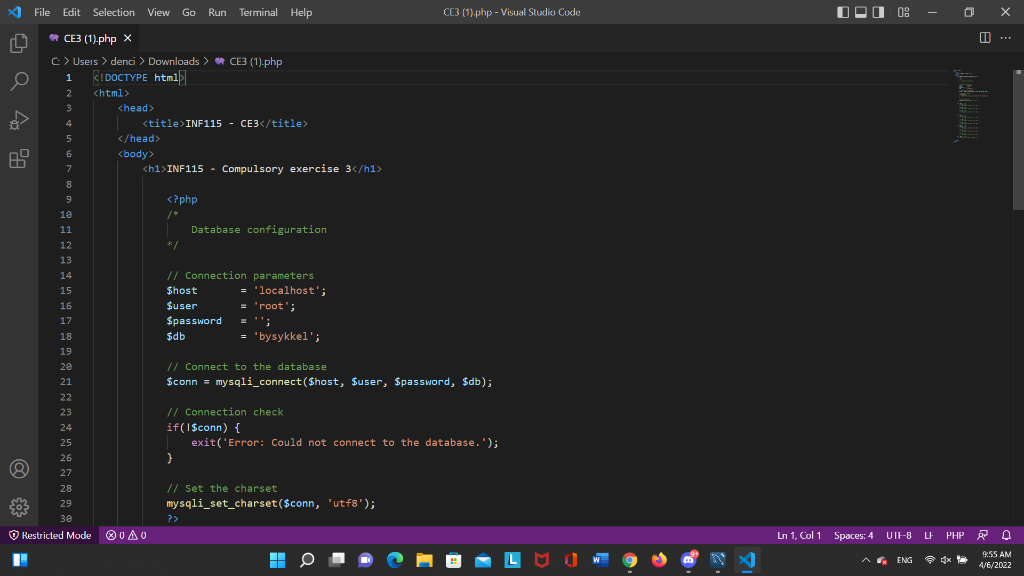Select the CE3 (1).php editor tab
The width and height of the screenshot is (1024, 576).
point(90,38)
